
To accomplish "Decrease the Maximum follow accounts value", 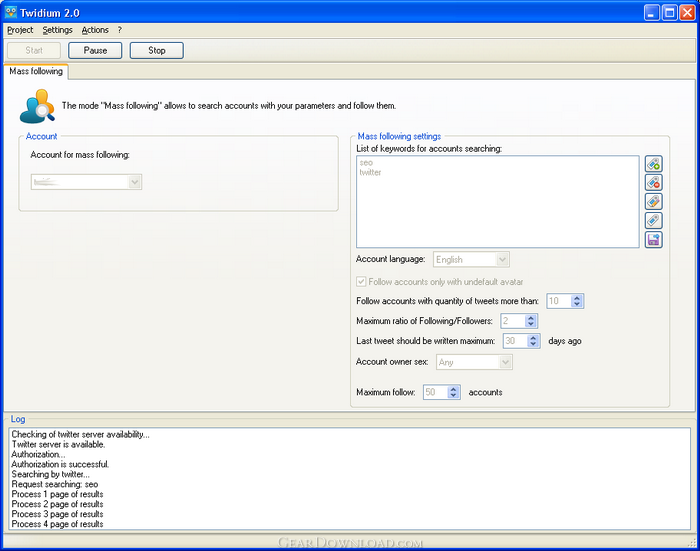I will pyautogui.click(x=453, y=395).
